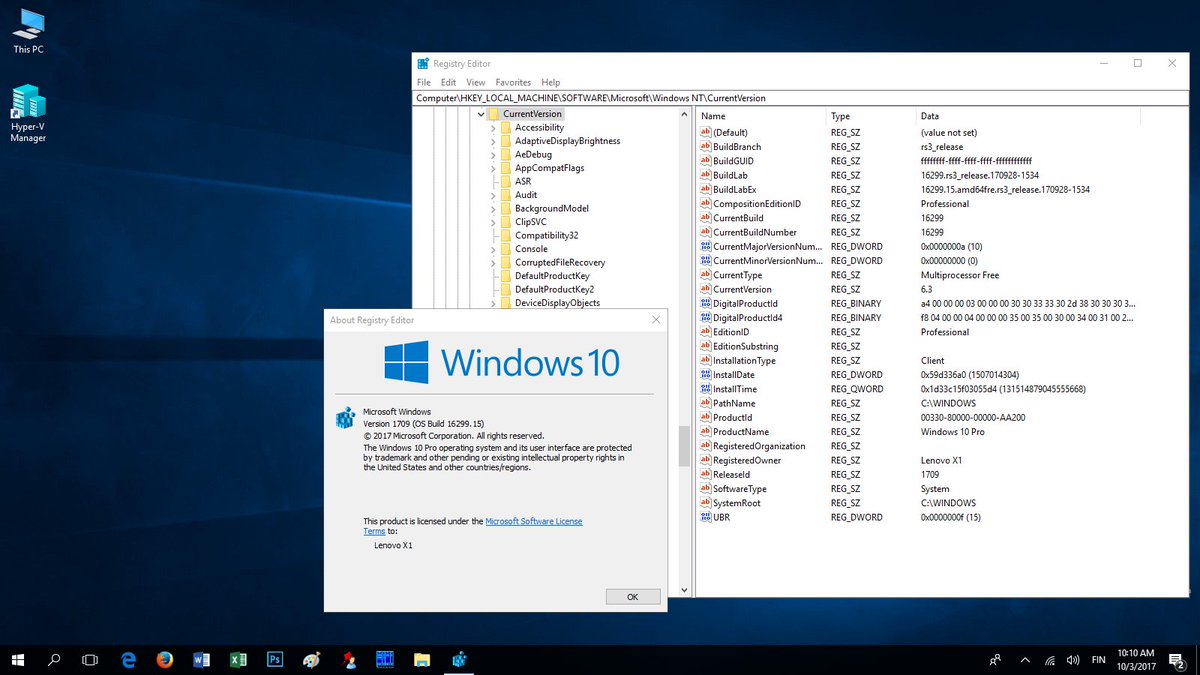Sort by the Type column header

871,116
